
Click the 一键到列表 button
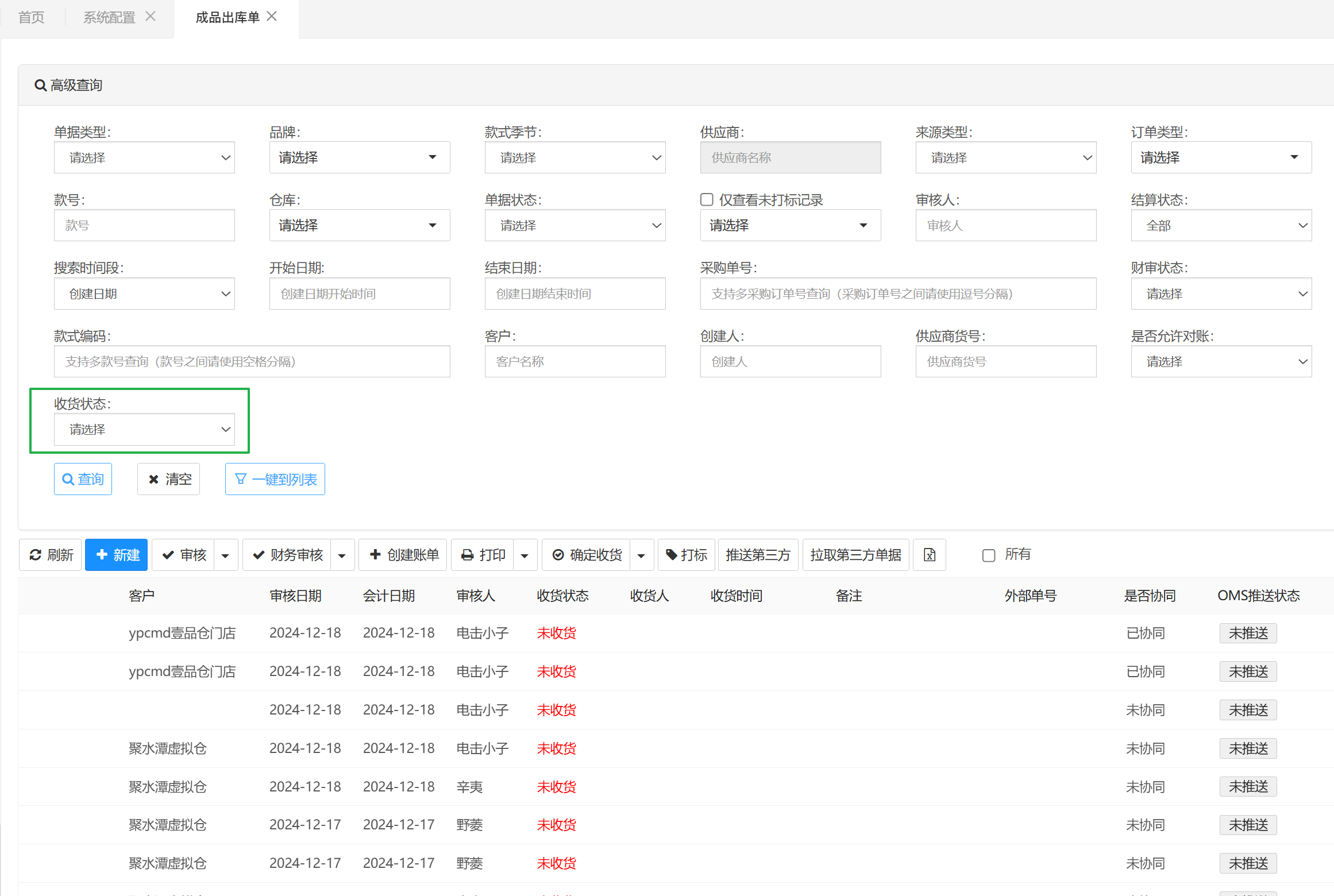275,479
